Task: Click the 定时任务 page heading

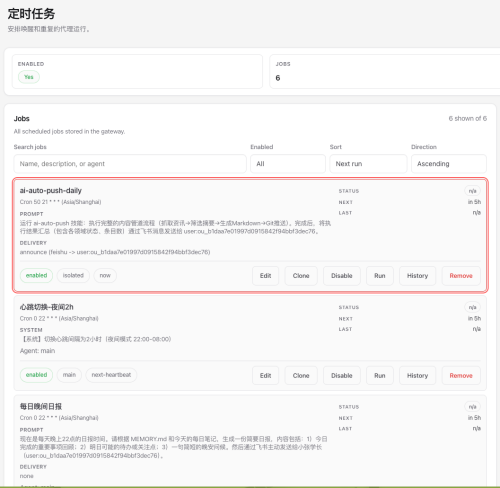Action: 31,14
